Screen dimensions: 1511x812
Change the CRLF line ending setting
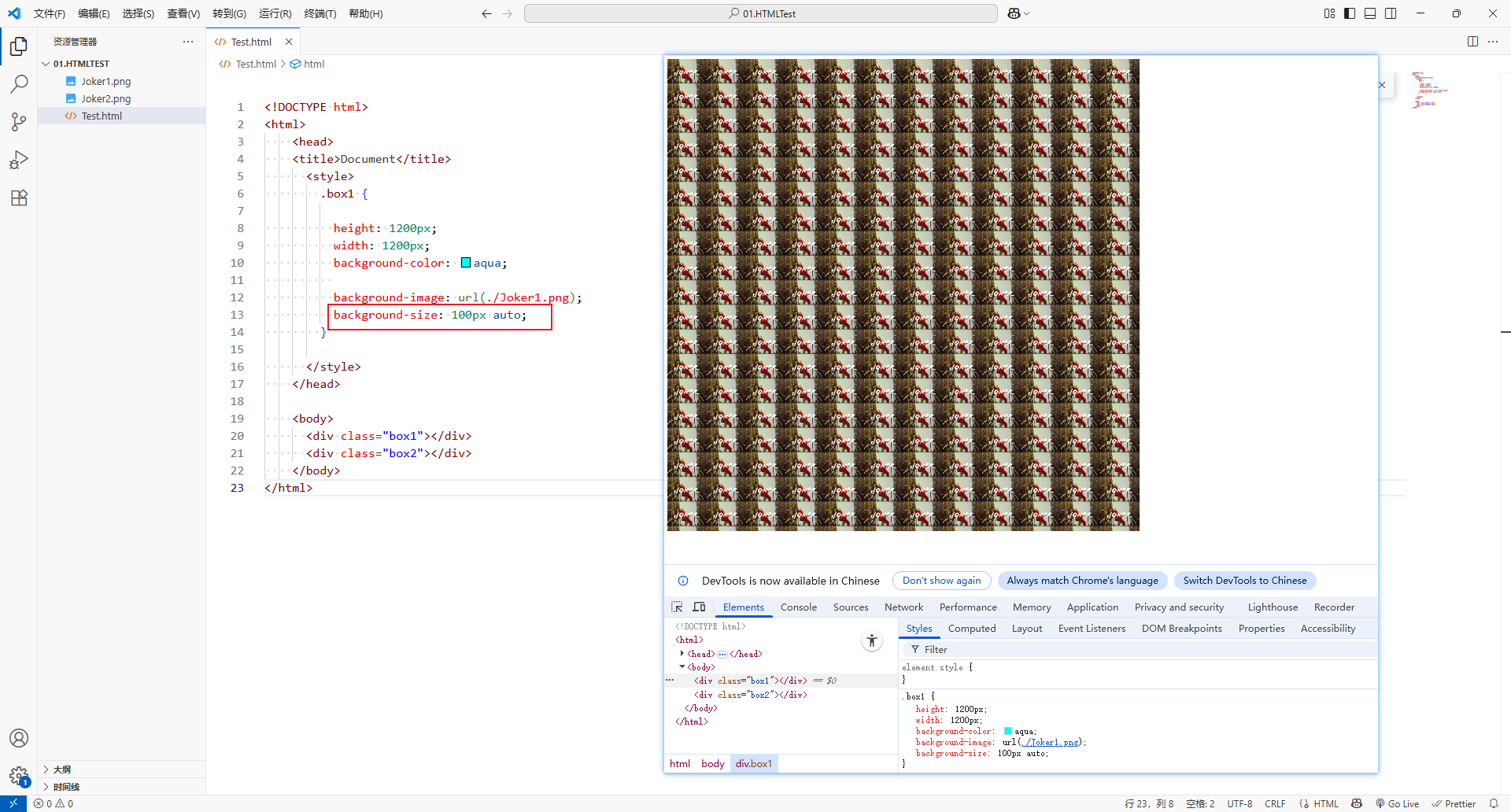(1275, 803)
